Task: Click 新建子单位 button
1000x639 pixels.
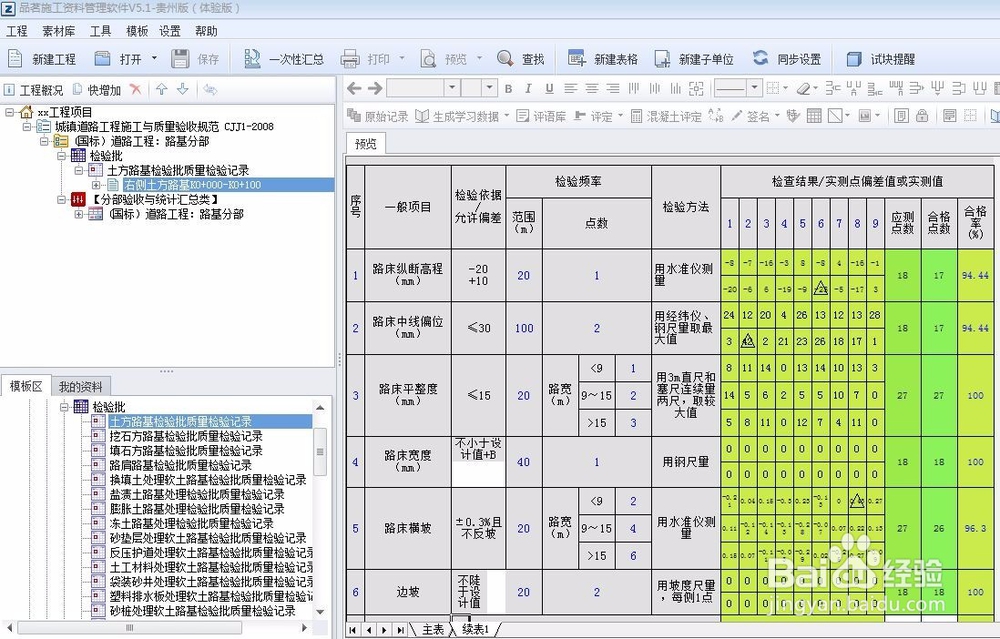Action: pyautogui.click(x=694, y=59)
